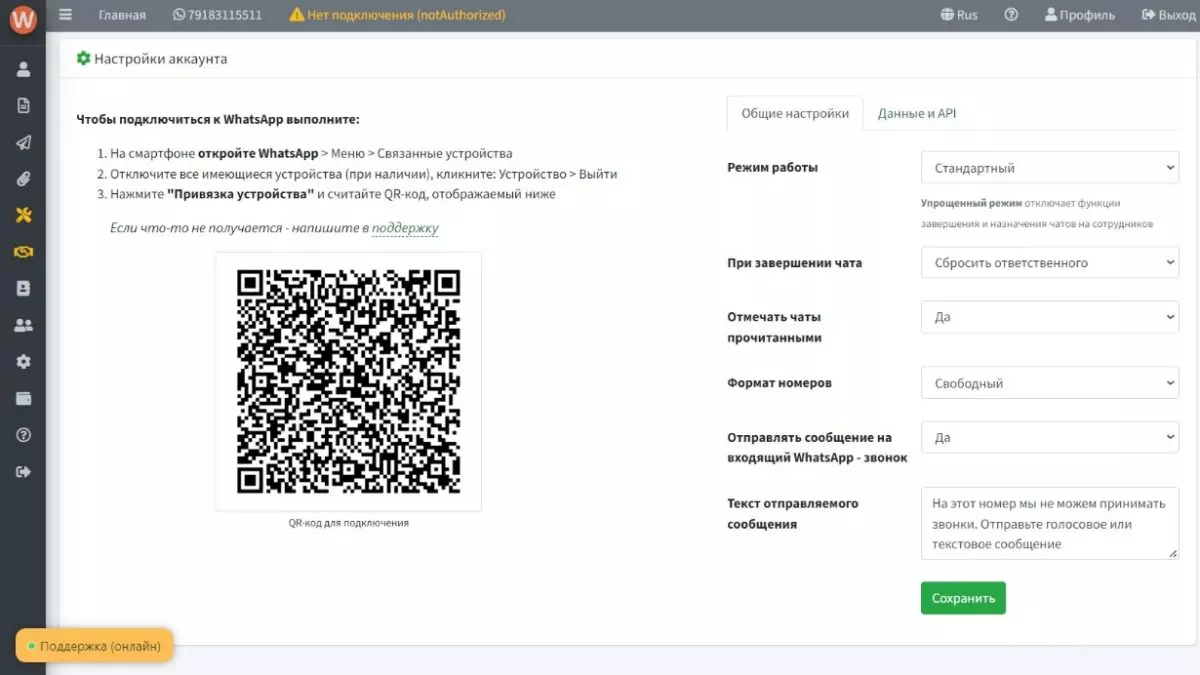Open the document page sidebar icon
The image size is (1200, 675).
(x=23, y=105)
